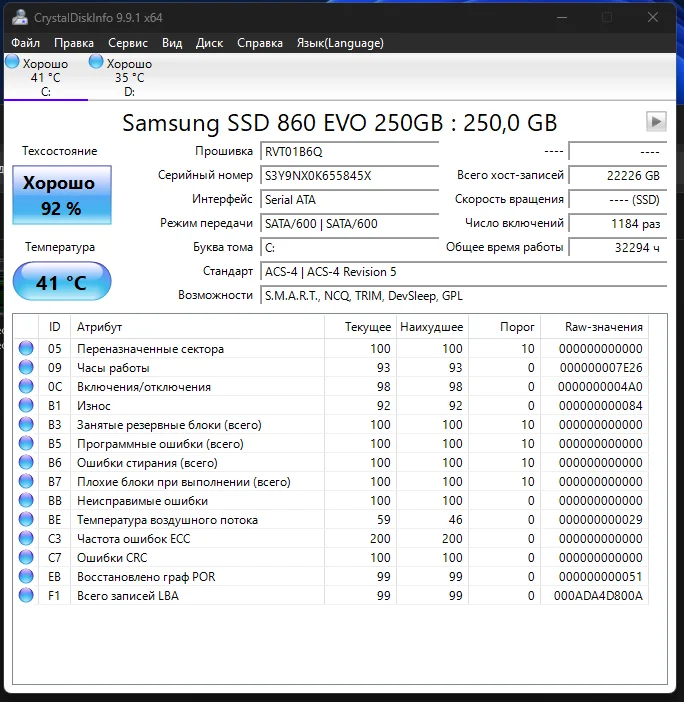Click the status orb for attribute B1 Износ
The height and width of the screenshot is (702, 684).
pos(26,405)
